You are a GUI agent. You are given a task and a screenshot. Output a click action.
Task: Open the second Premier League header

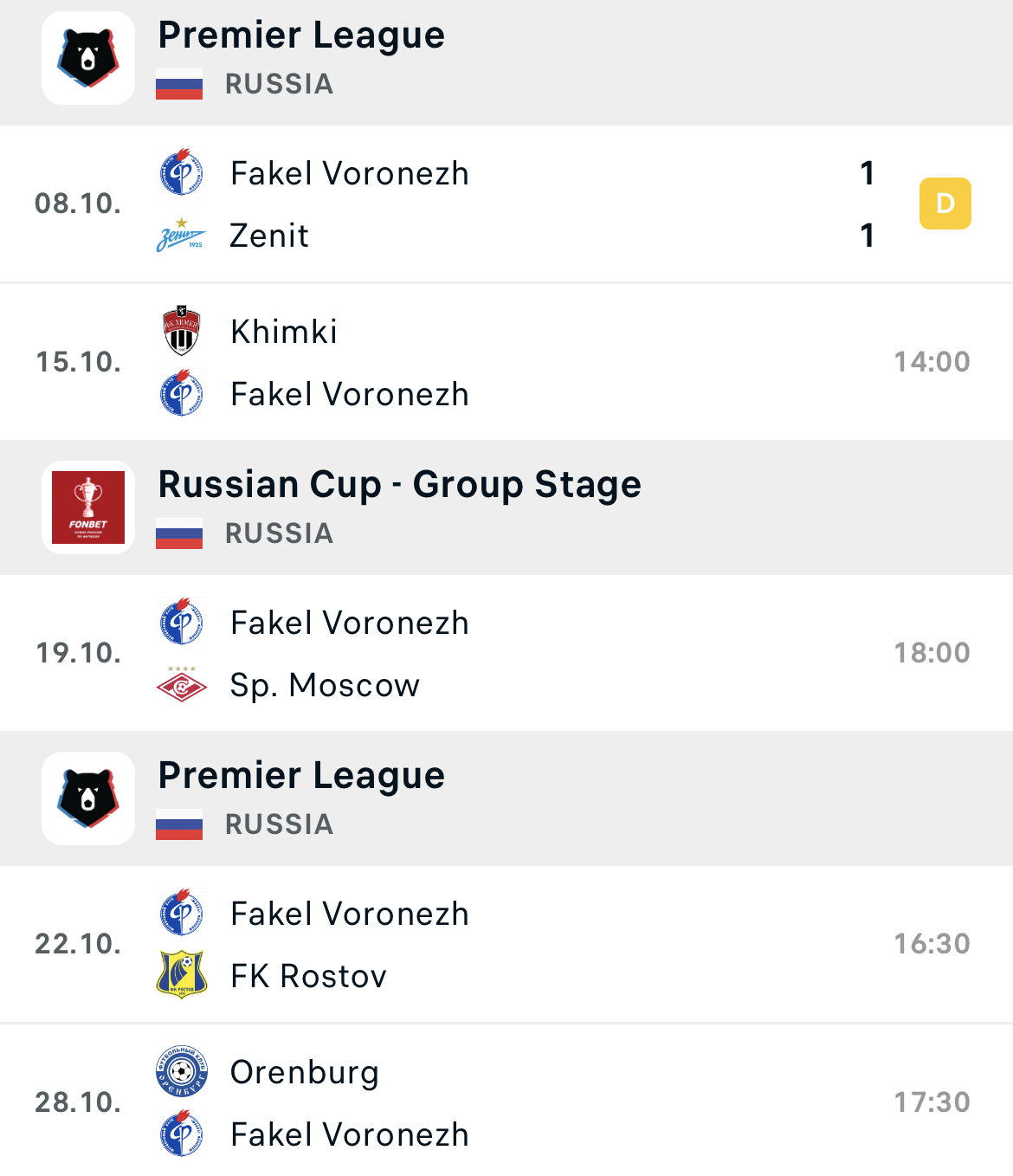tap(301, 776)
